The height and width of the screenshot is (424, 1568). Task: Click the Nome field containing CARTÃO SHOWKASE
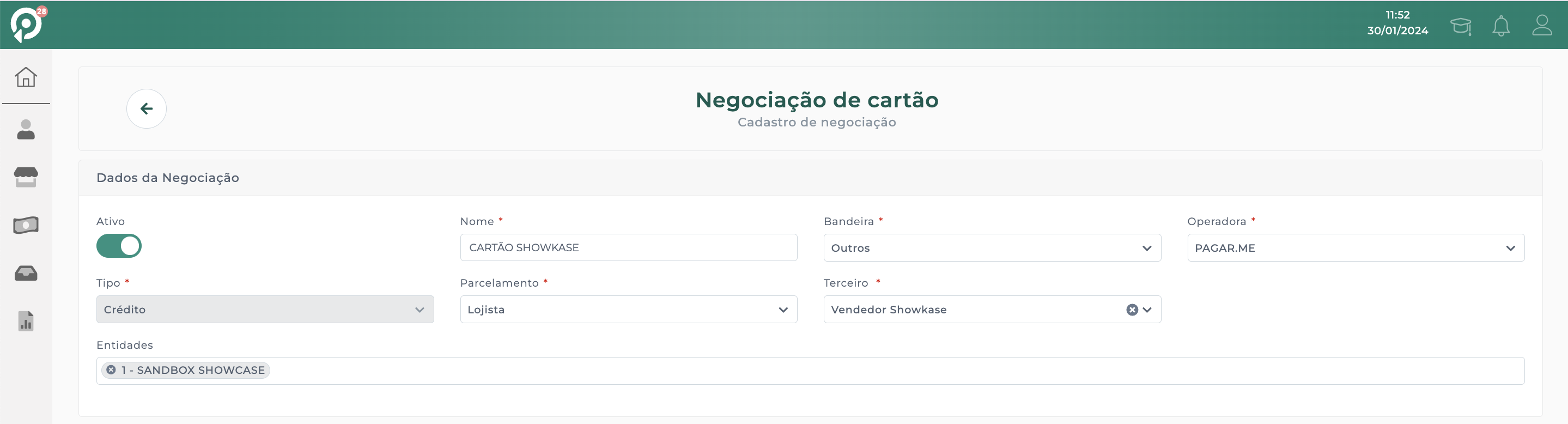(628, 248)
